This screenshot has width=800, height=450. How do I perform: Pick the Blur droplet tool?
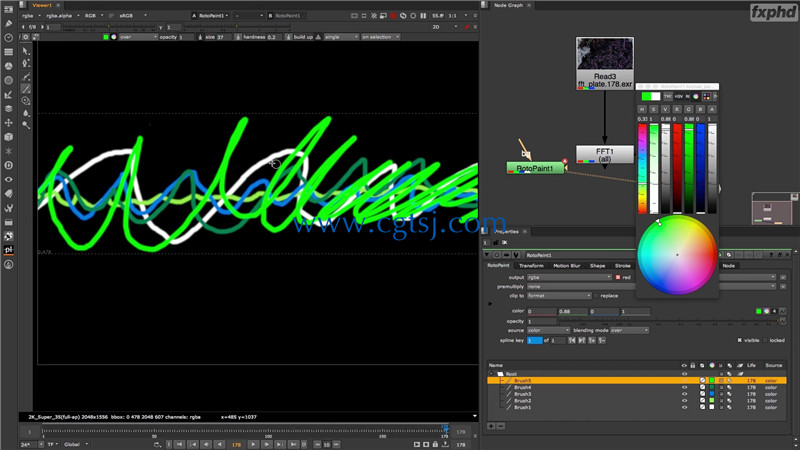pyautogui.click(x=26, y=113)
